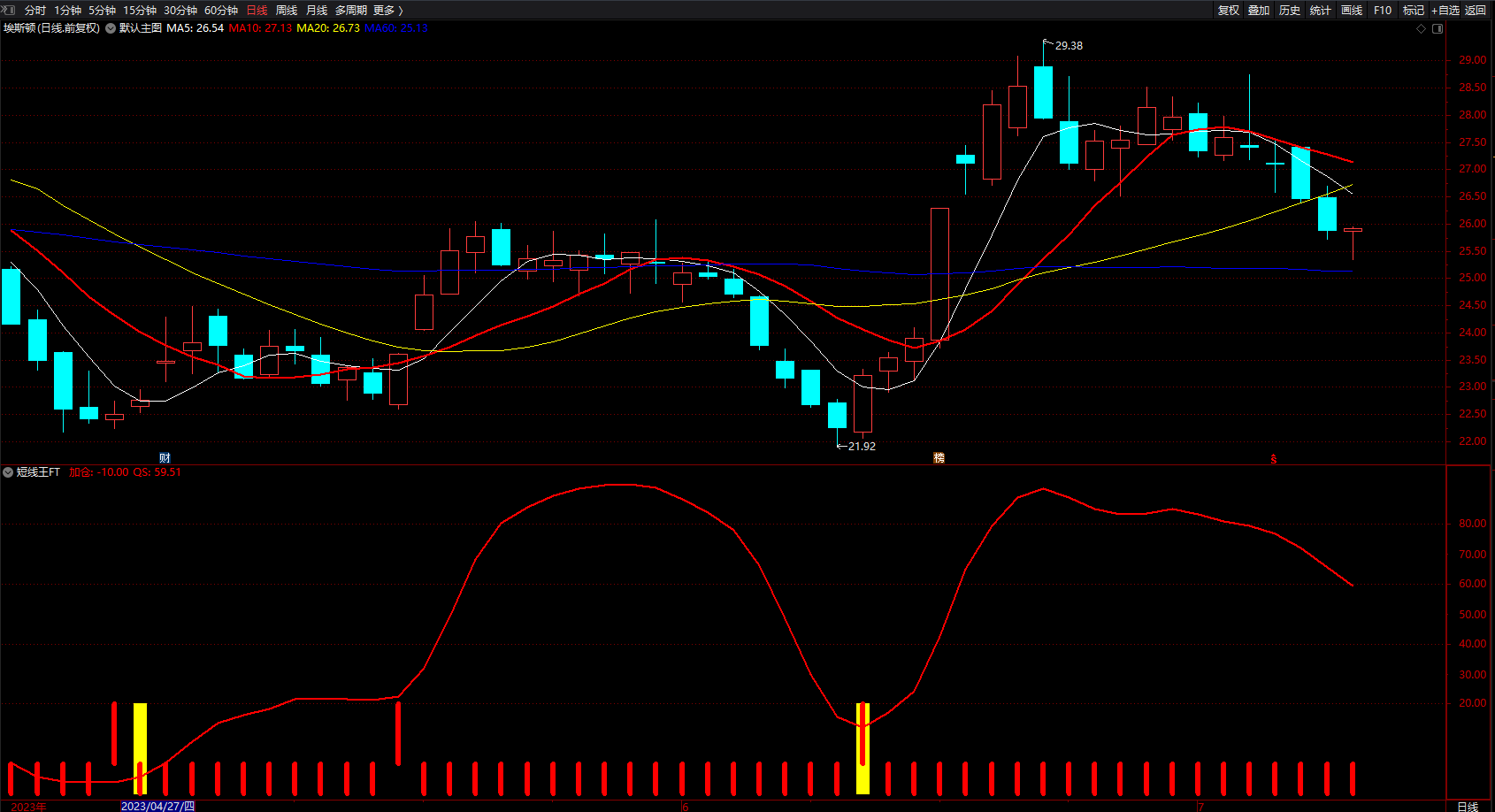Image resolution: width=1495 pixels, height=812 pixels.
Task: Select the 60分钟 period tab
Action: click(221, 11)
